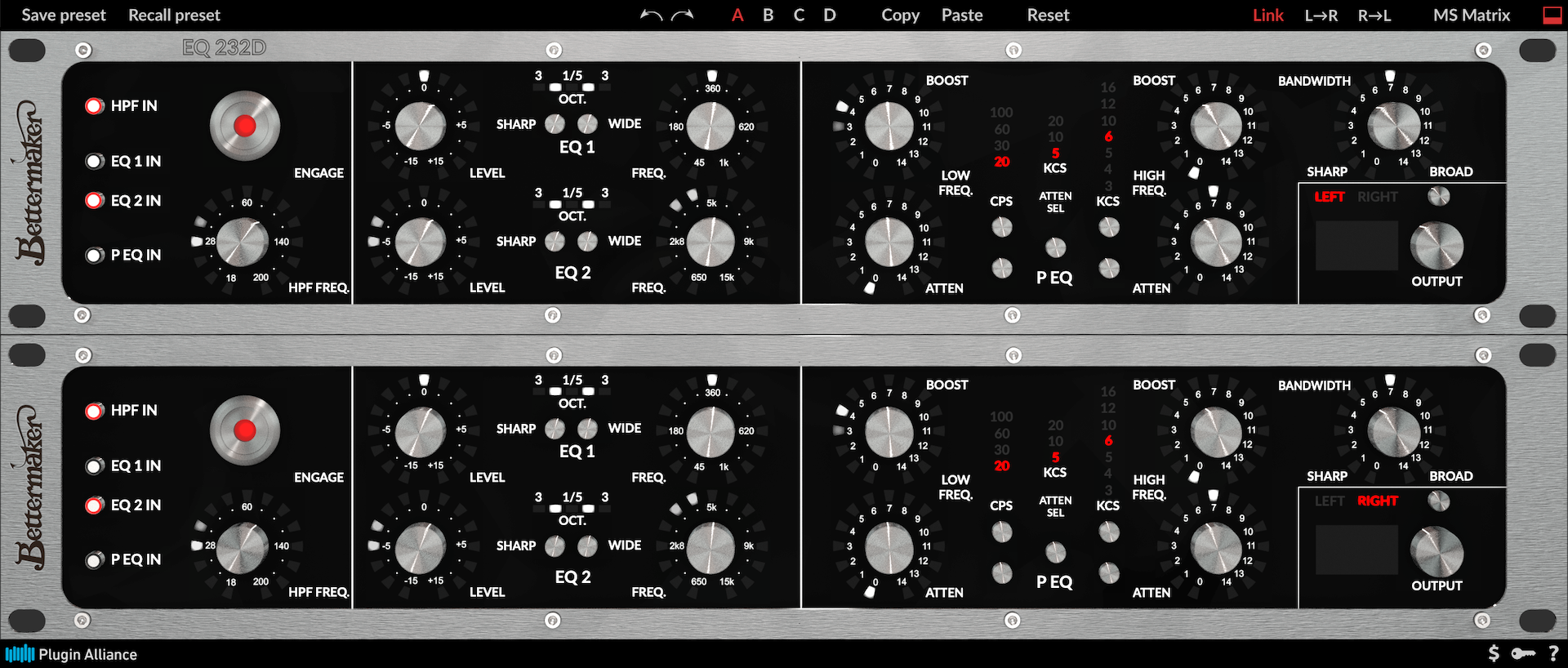Click the top unit's OUTPUT knob
Screen dimensions: 1568x668
point(1437,246)
